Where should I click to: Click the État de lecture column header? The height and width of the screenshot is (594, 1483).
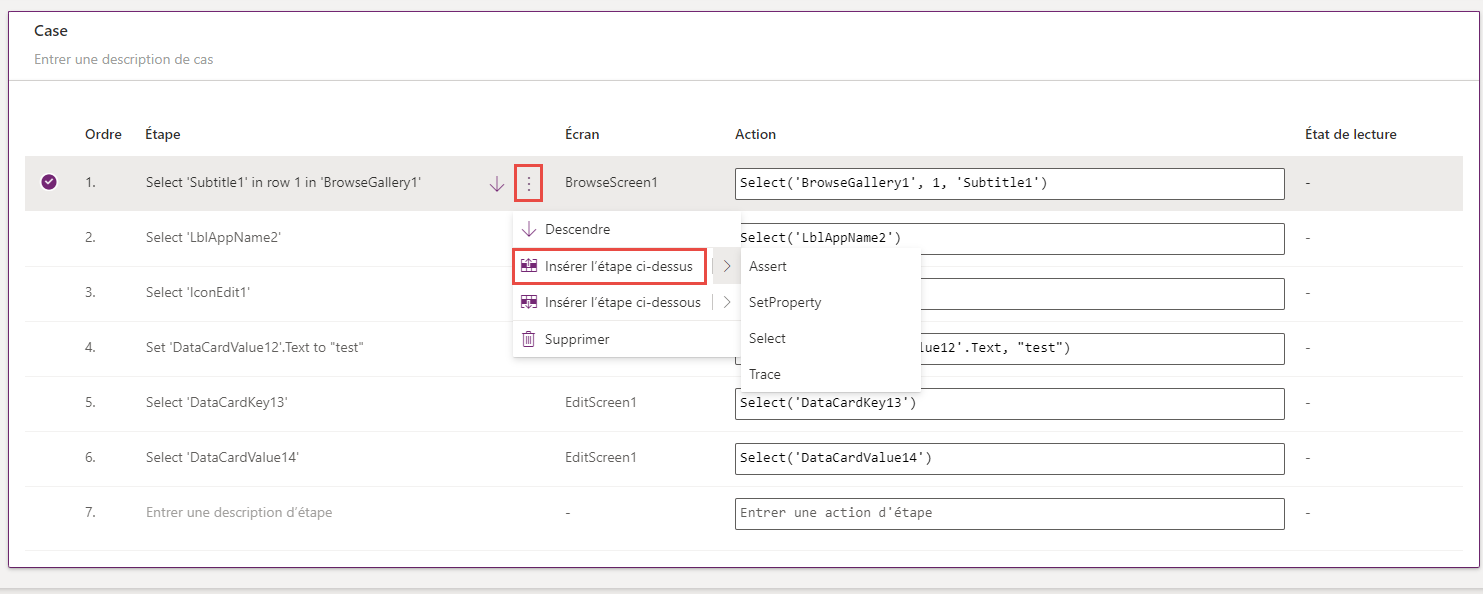[x=1351, y=134]
